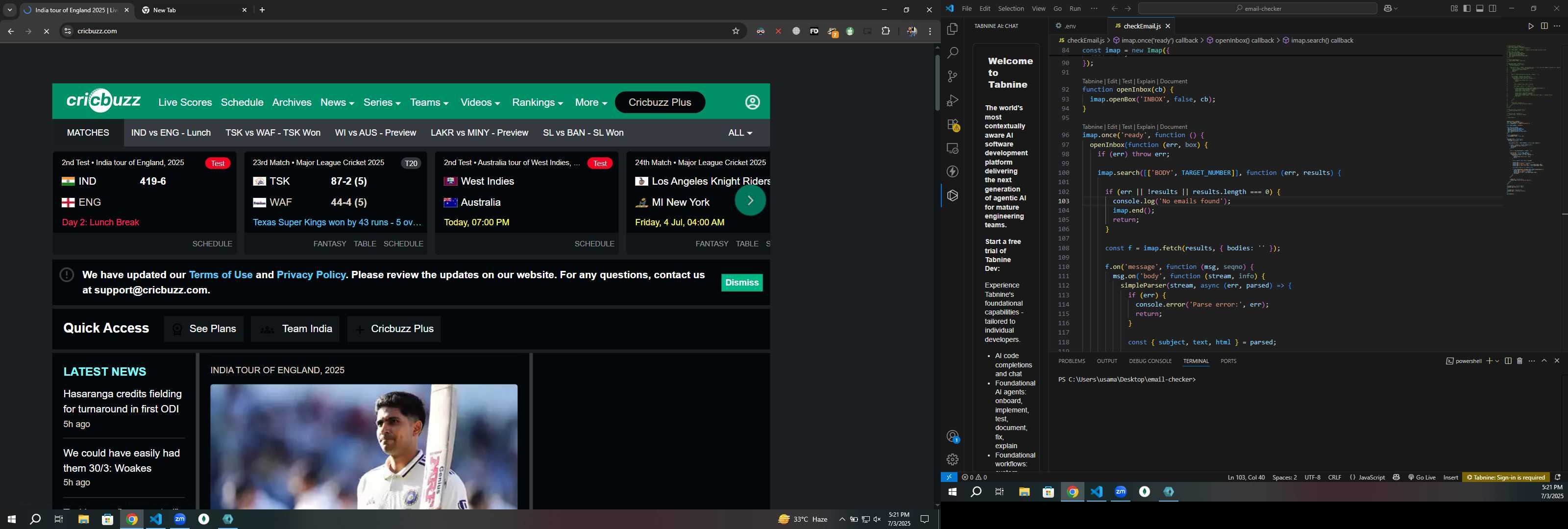The width and height of the screenshot is (1568, 529).
Task: Open Copilot chat icon in title bar
Action: click(x=1389, y=8)
